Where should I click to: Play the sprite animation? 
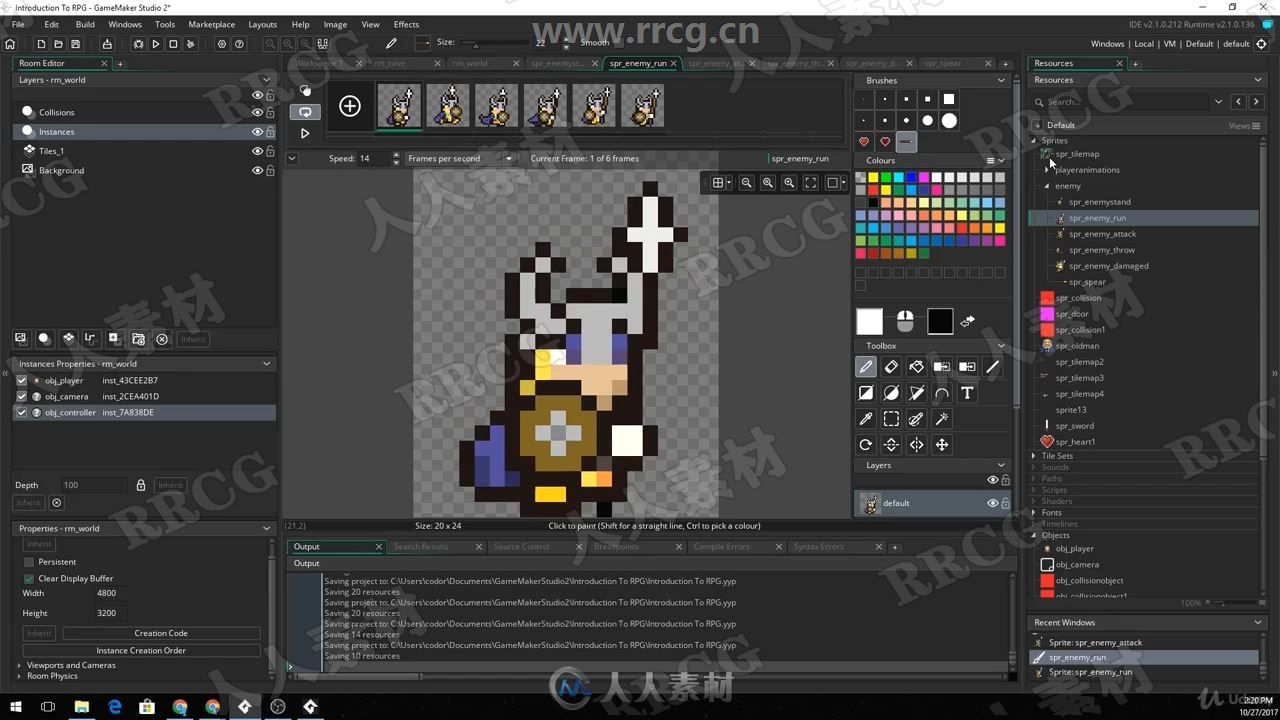point(305,133)
